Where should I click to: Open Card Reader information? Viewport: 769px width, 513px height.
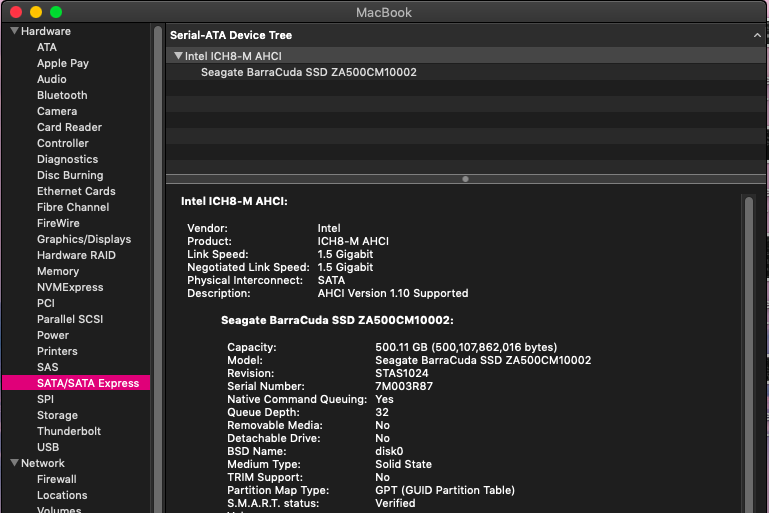(69, 127)
